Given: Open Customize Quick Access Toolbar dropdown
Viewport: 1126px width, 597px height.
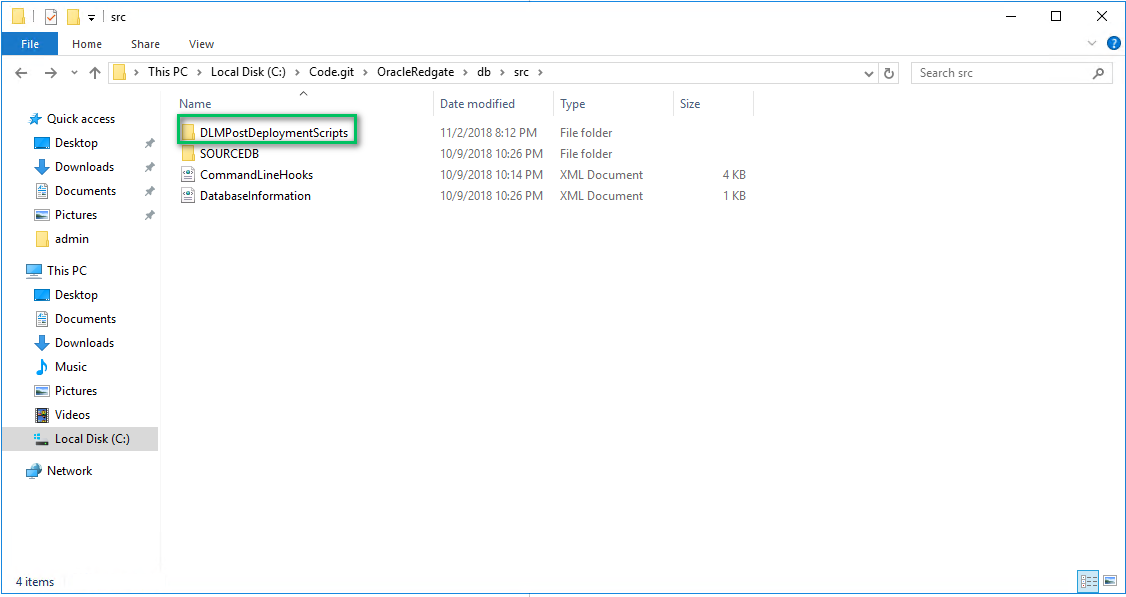Looking at the screenshot, I should [x=92, y=17].
